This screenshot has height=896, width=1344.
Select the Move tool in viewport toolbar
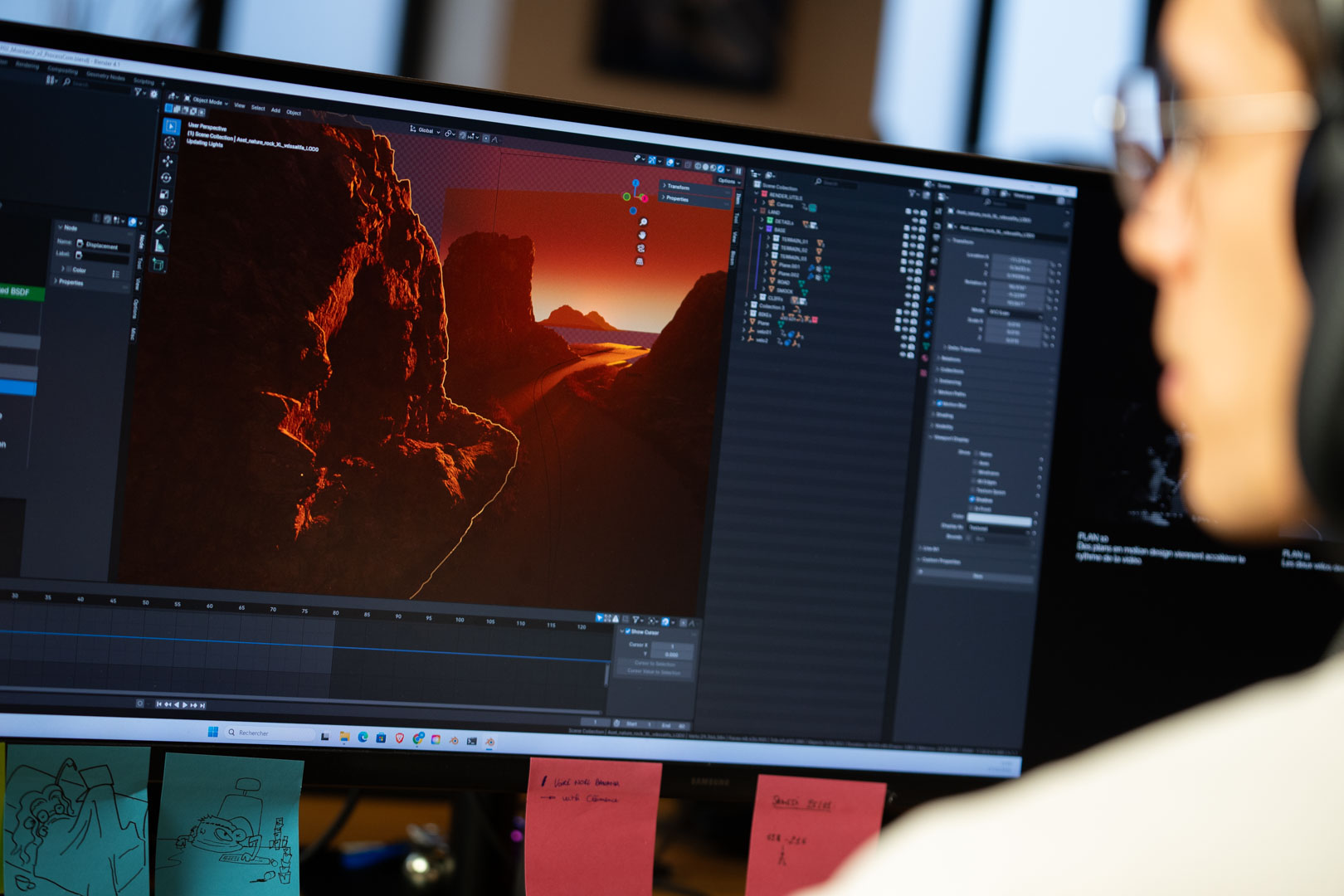coord(169,161)
